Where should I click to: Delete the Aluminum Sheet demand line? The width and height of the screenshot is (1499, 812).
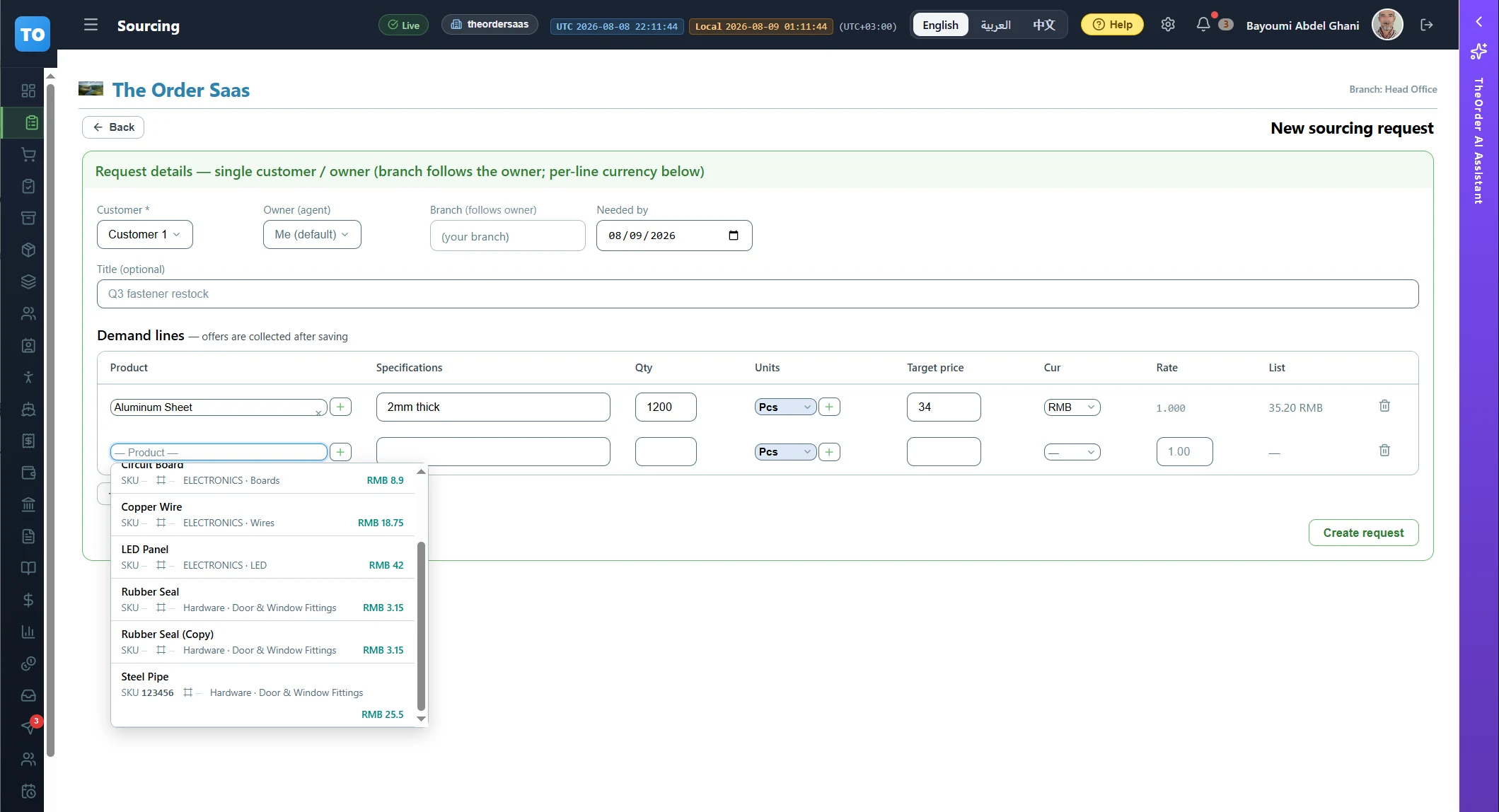[1384, 406]
